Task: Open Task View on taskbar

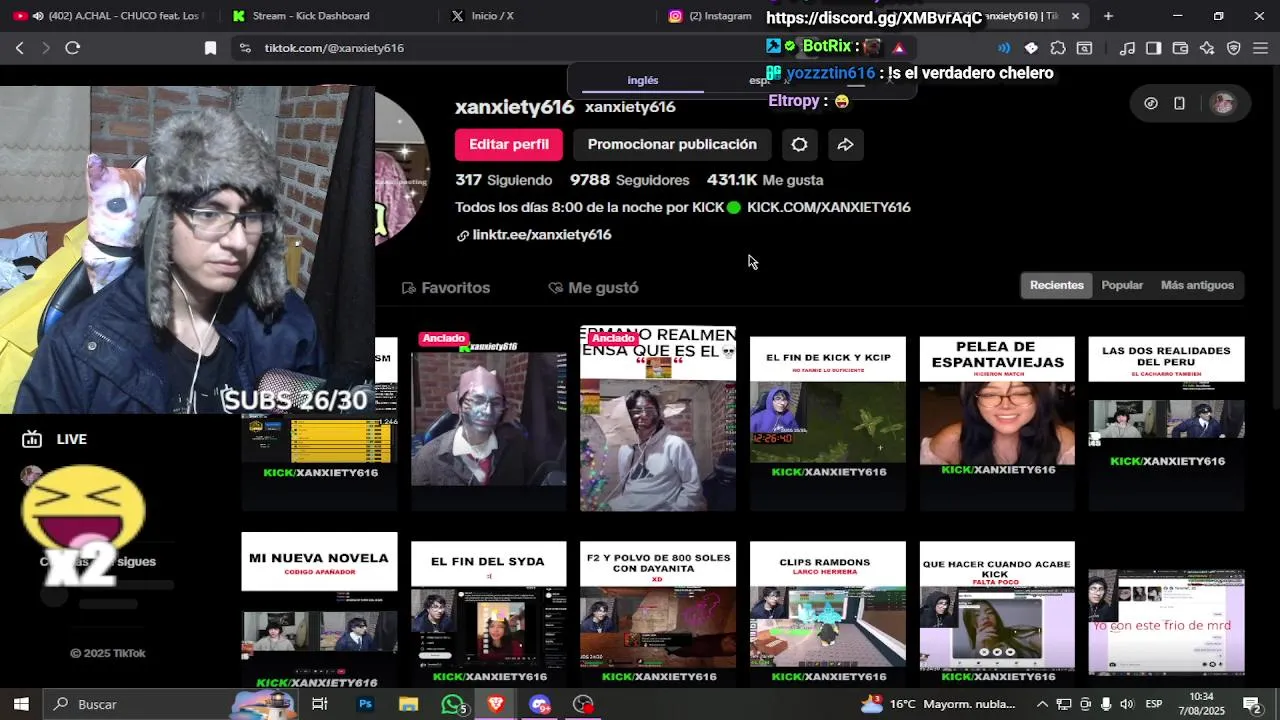Action: click(x=320, y=704)
